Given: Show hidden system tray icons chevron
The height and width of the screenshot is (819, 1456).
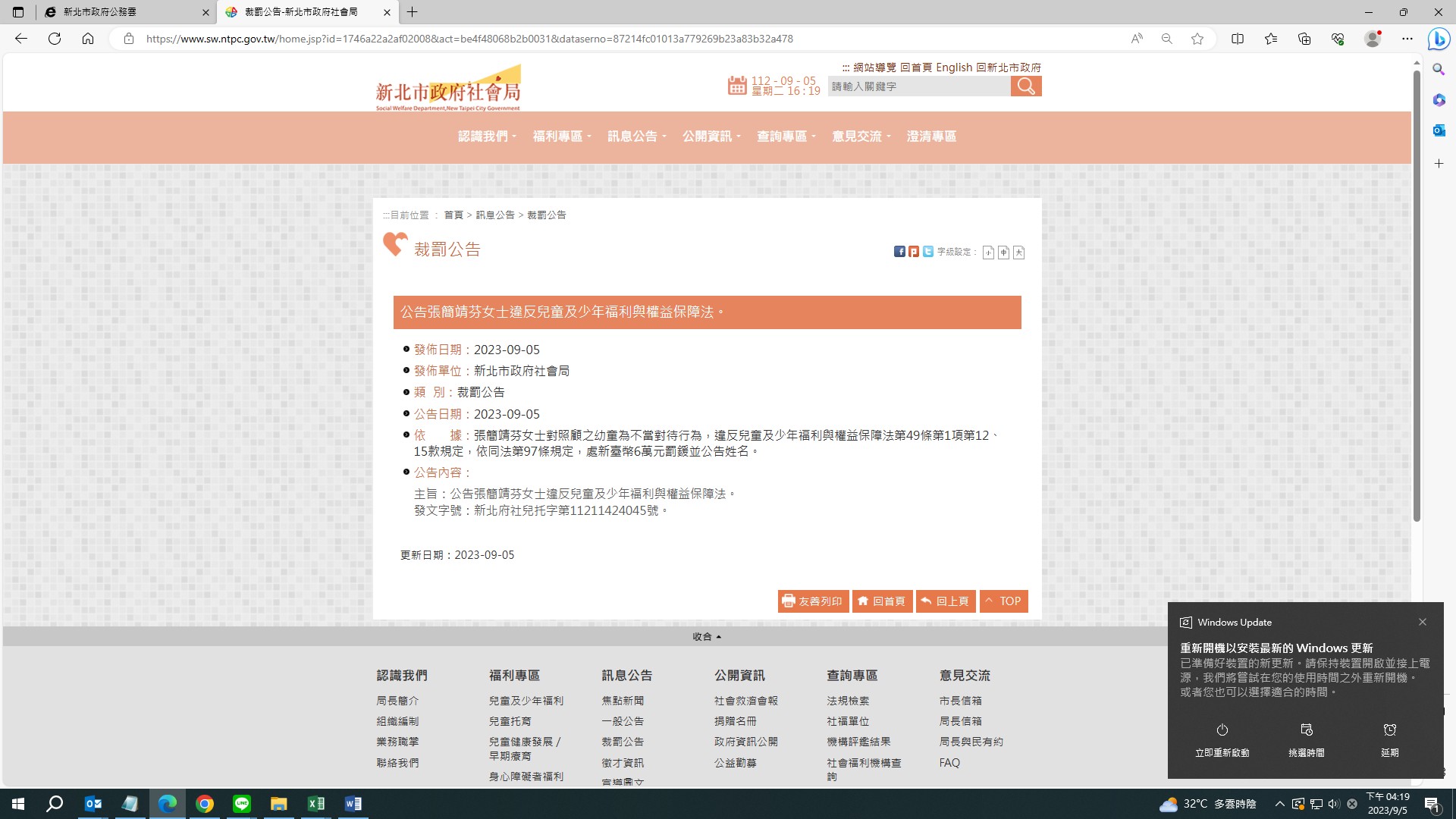Looking at the screenshot, I should coord(1279,804).
